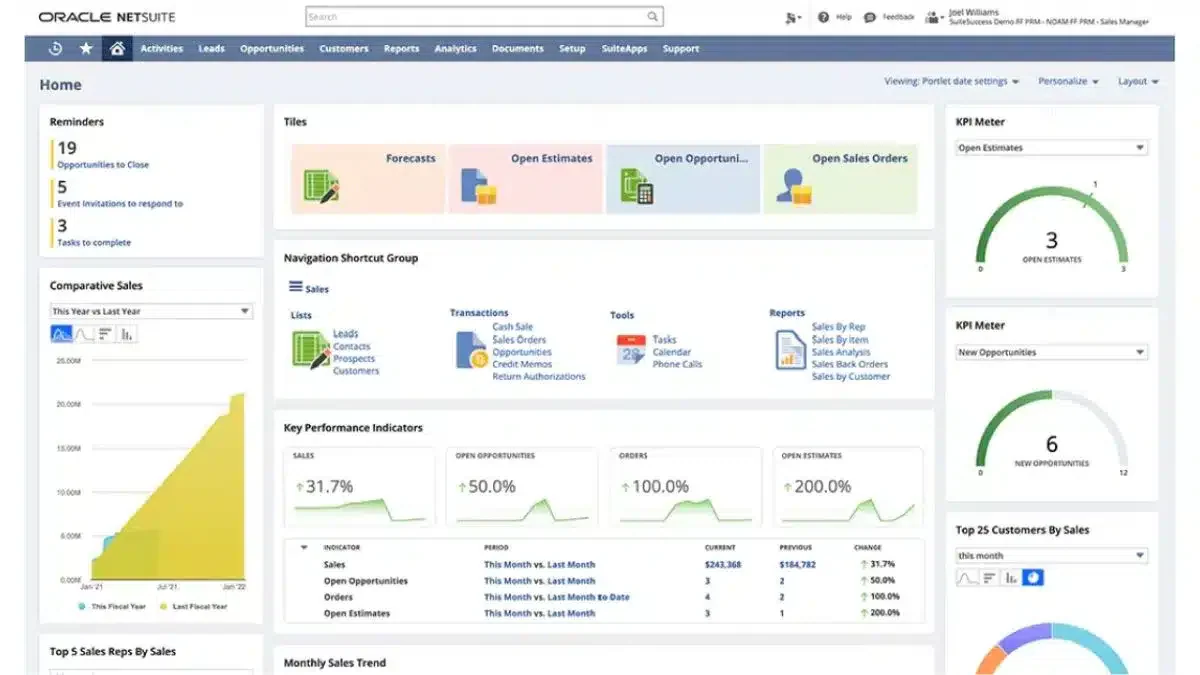Select column chart in Comparative Sales
Image resolution: width=1200 pixels, height=675 pixels.
pyautogui.click(x=127, y=334)
